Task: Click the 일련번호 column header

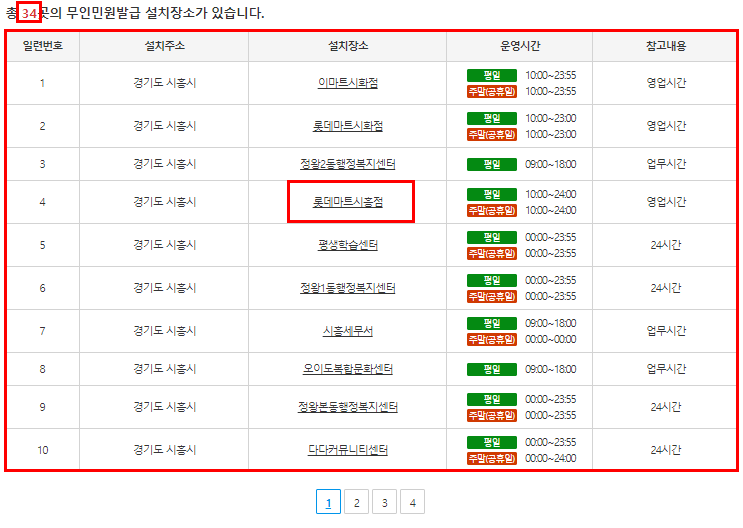Action: click(43, 46)
